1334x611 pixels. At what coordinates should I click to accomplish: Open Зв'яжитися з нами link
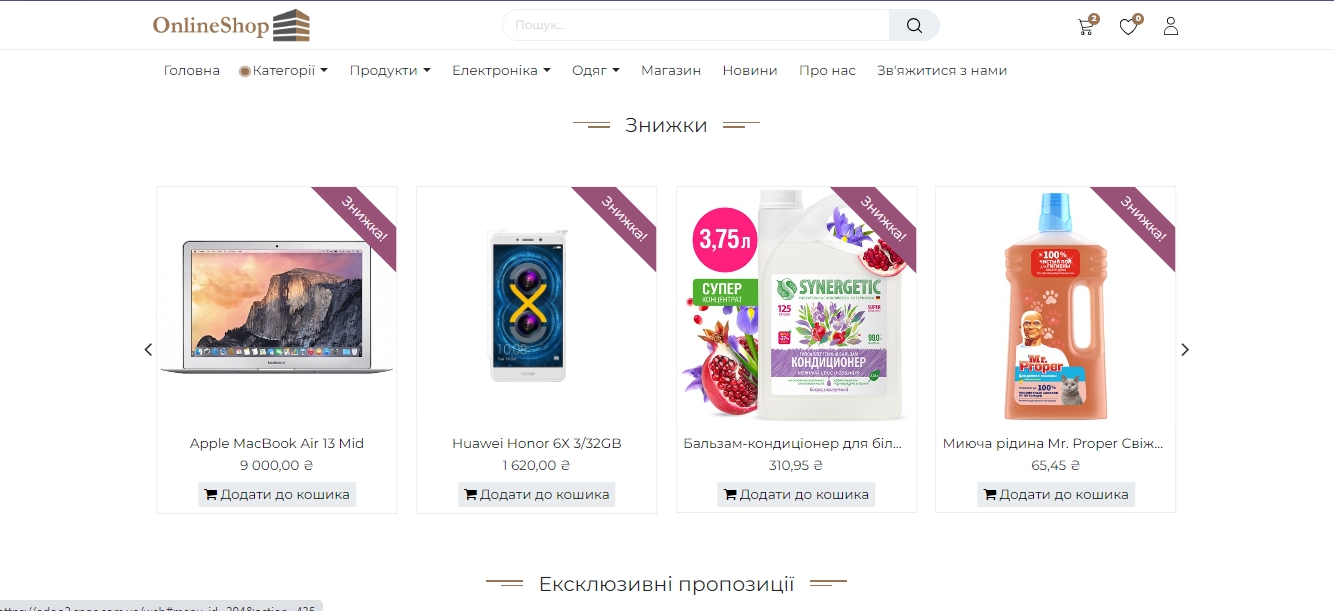(942, 70)
